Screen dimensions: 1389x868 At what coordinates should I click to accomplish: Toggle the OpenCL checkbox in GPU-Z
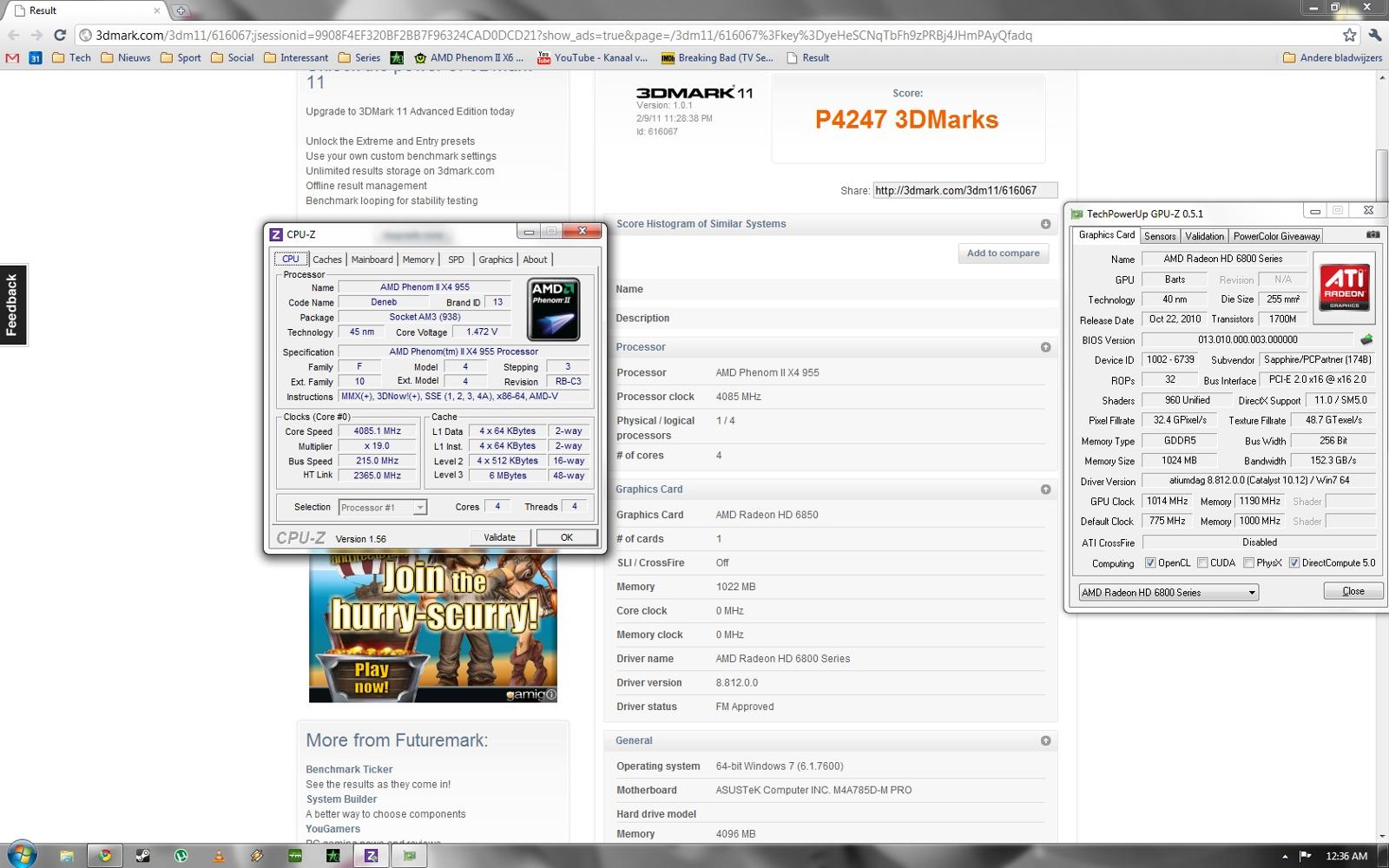[1150, 562]
